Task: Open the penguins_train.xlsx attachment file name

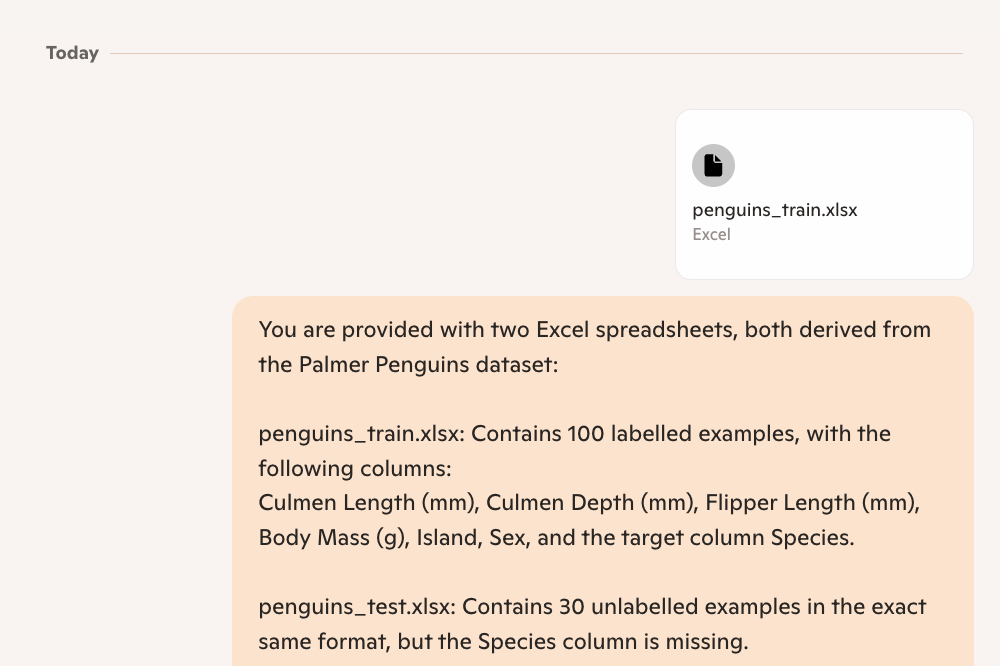Action: (x=774, y=211)
